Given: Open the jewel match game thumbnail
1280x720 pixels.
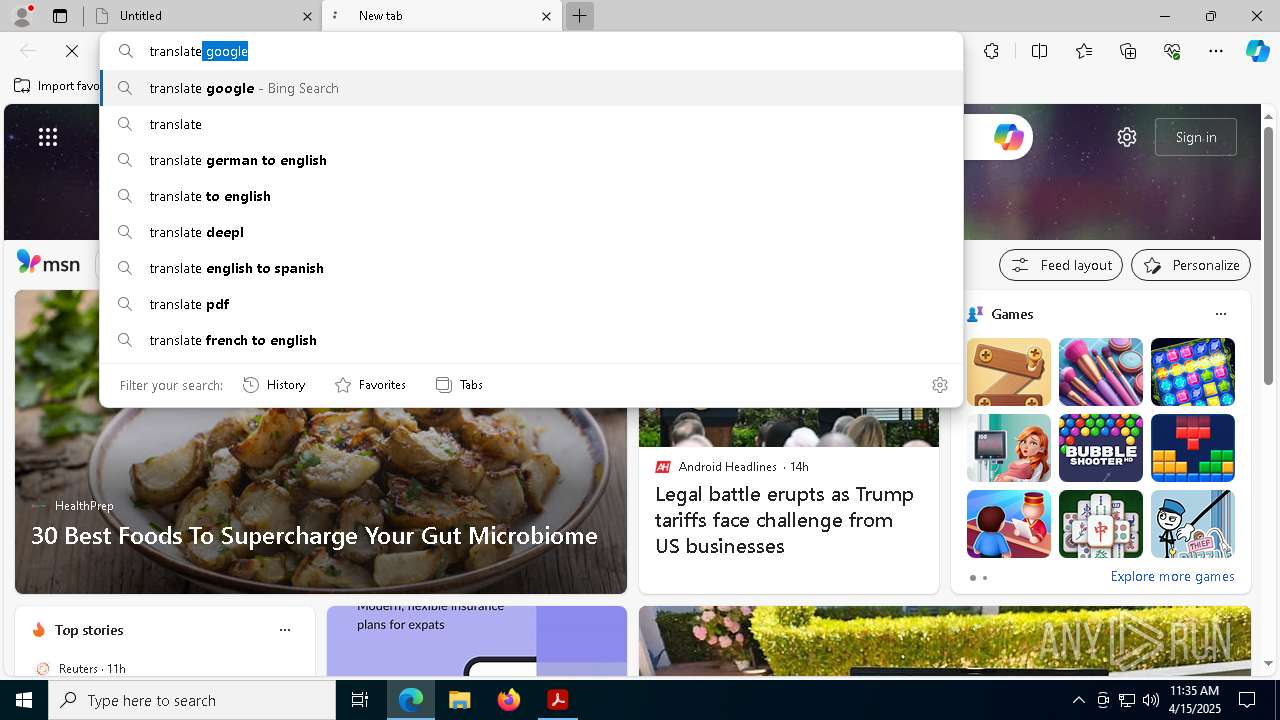Looking at the screenshot, I should [x=1193, y=372].
